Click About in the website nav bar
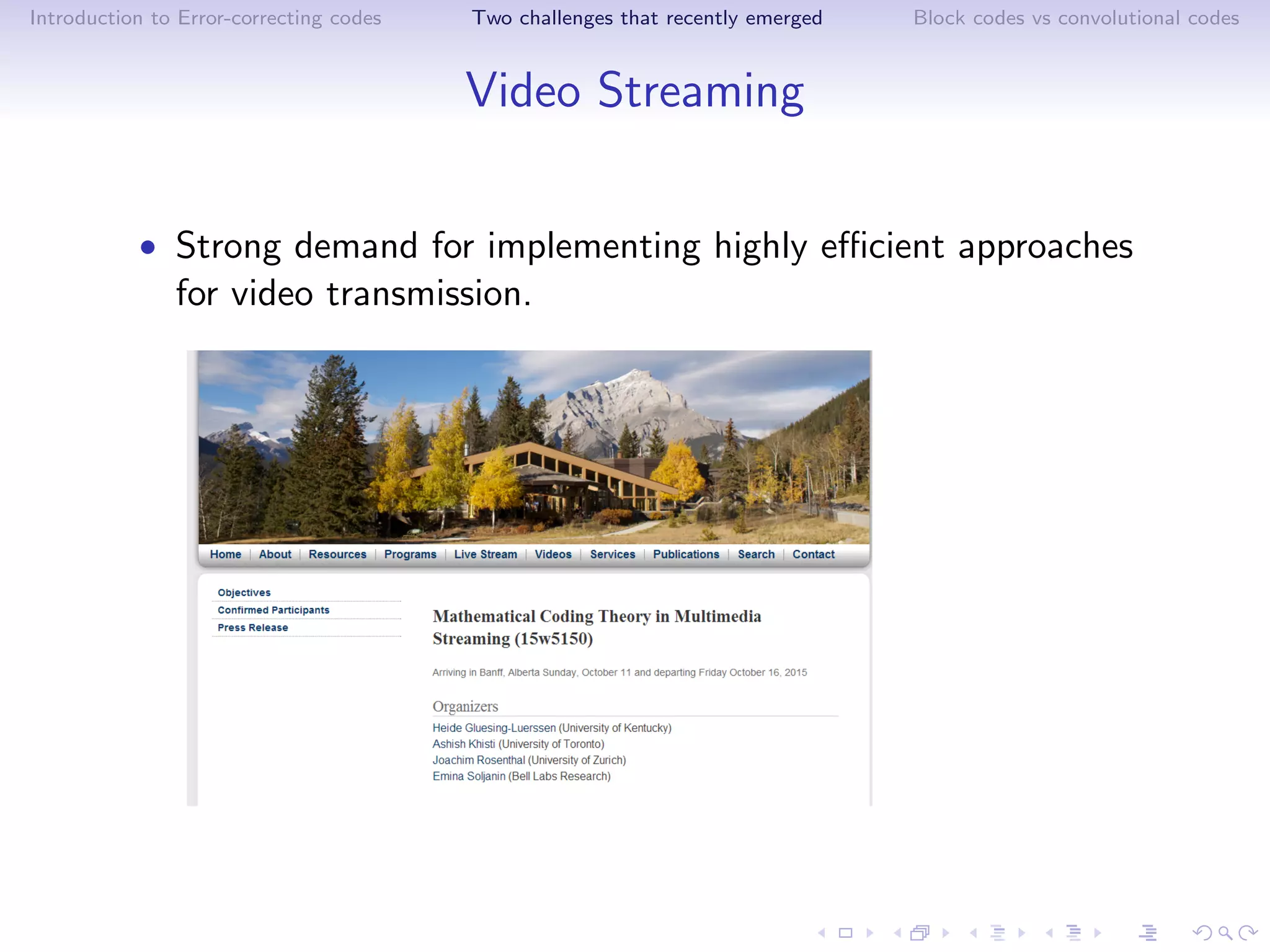Screen dimensions: 1270x952 [x=275, y=554]
